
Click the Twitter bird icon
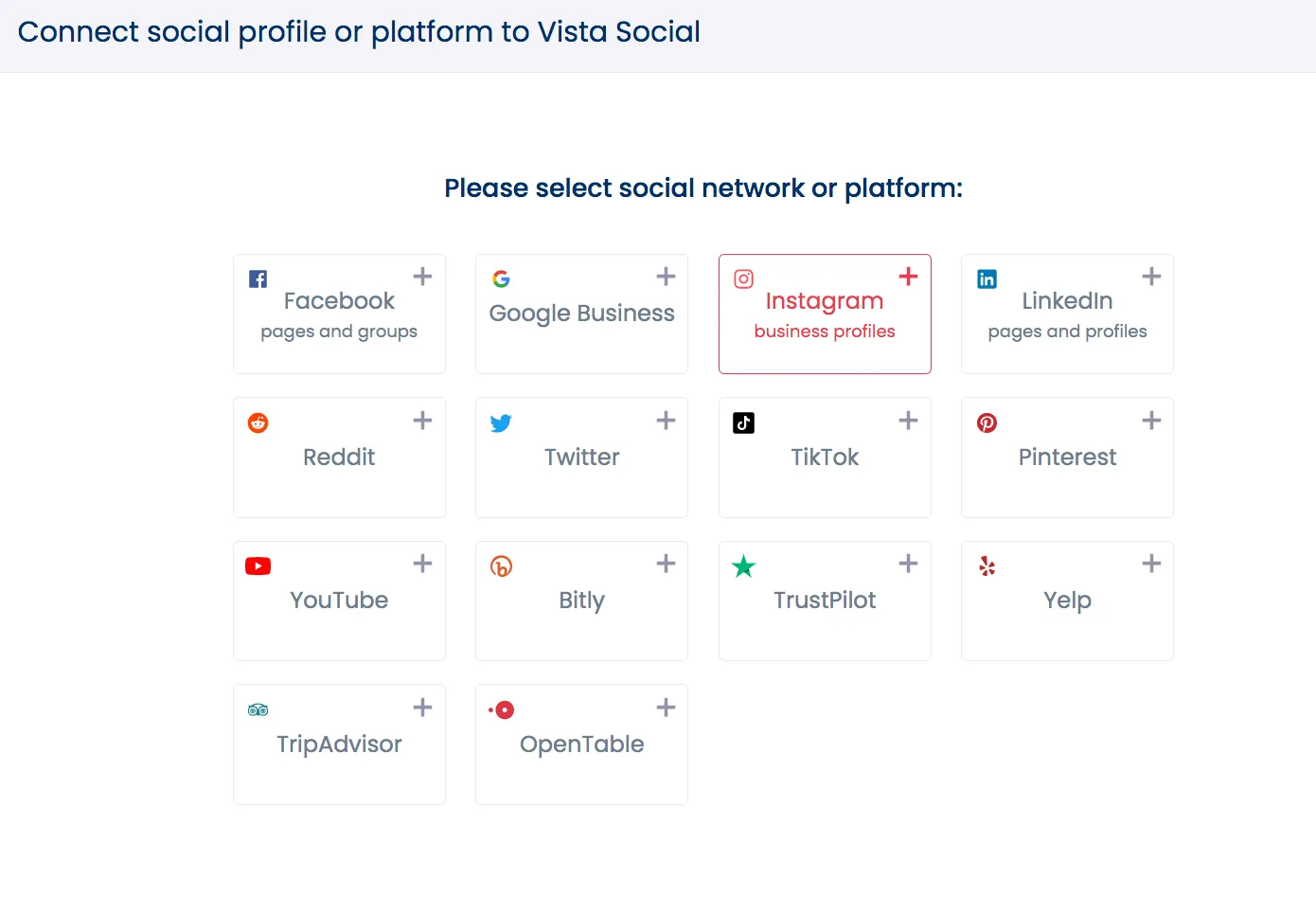[501, 422]
